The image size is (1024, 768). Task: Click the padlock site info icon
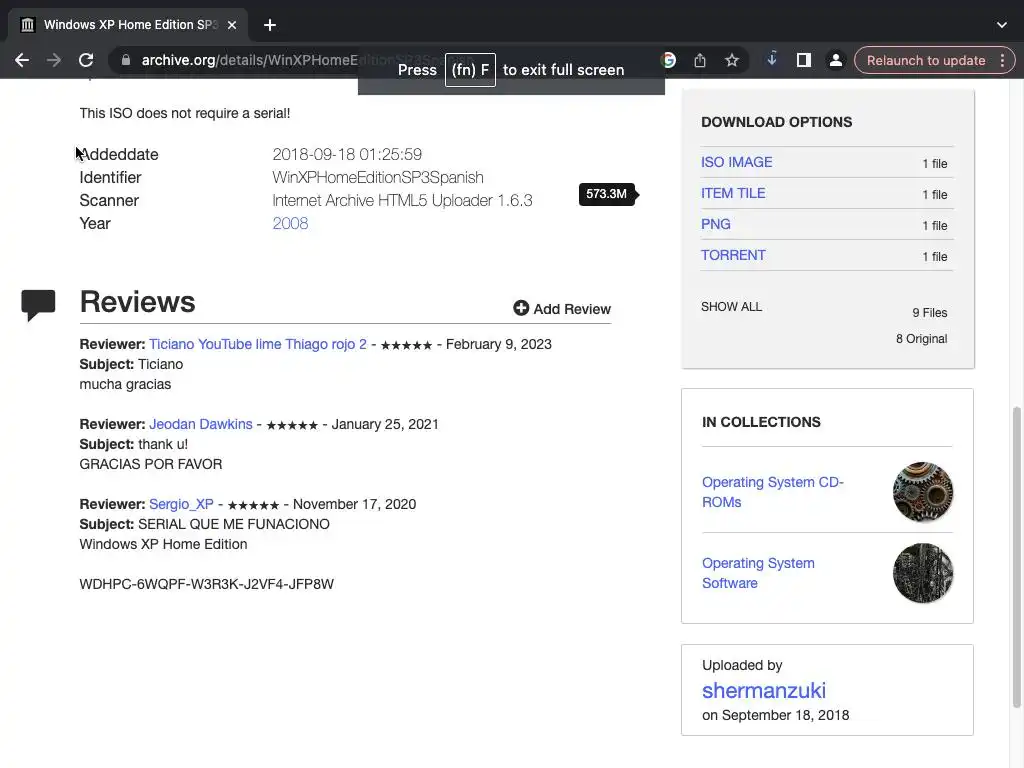point(125,60)
